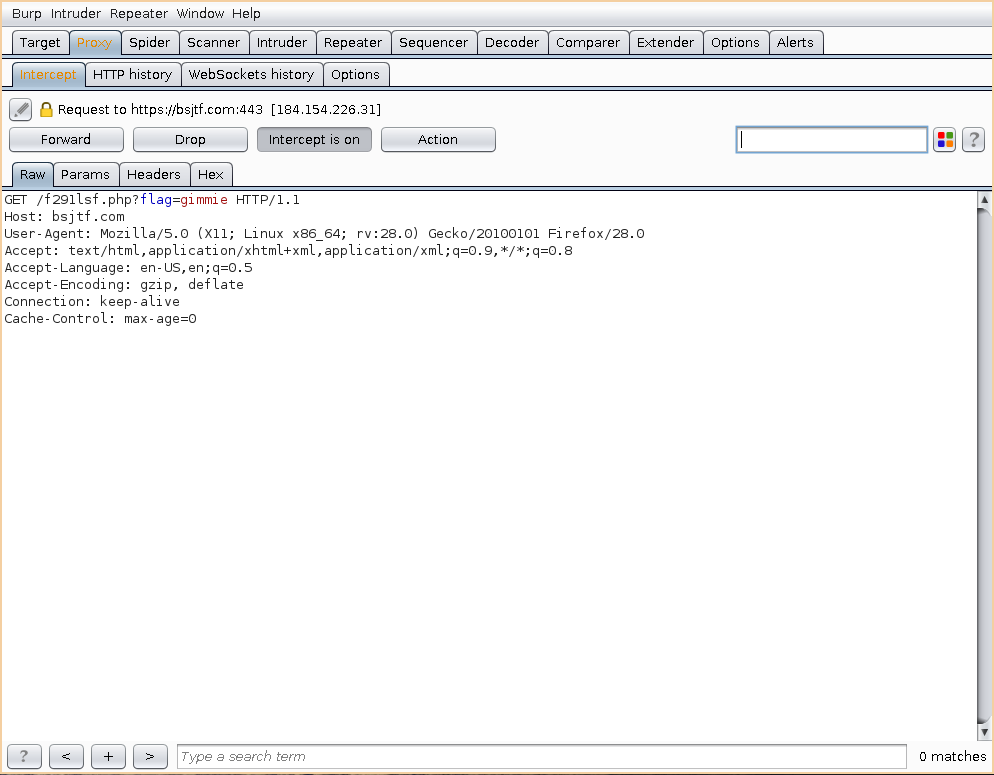Click the request editor scrollbar down arrow
Screen dimensions: 994x775
(984, 732)
